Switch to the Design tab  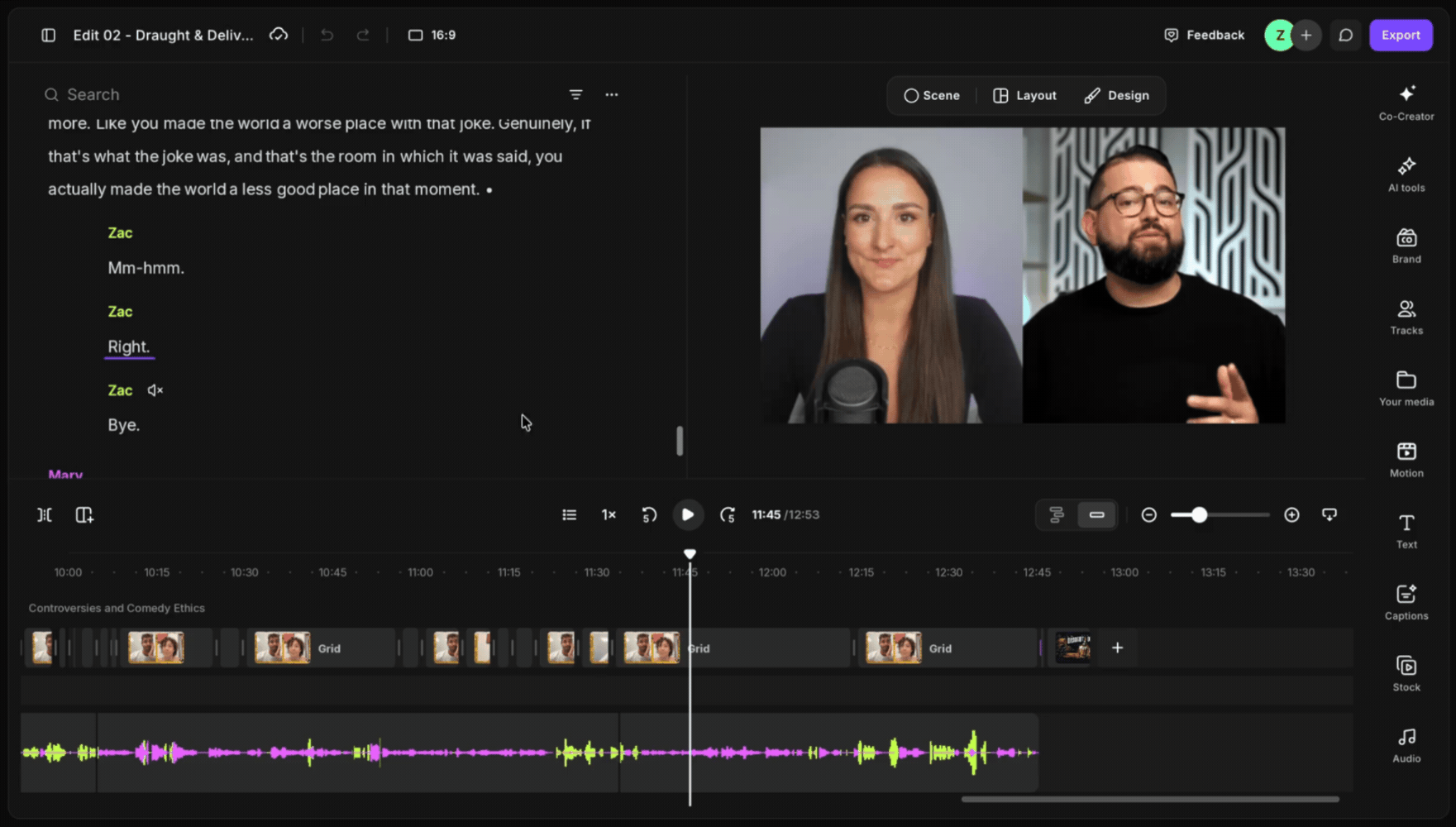point(1116,95)
